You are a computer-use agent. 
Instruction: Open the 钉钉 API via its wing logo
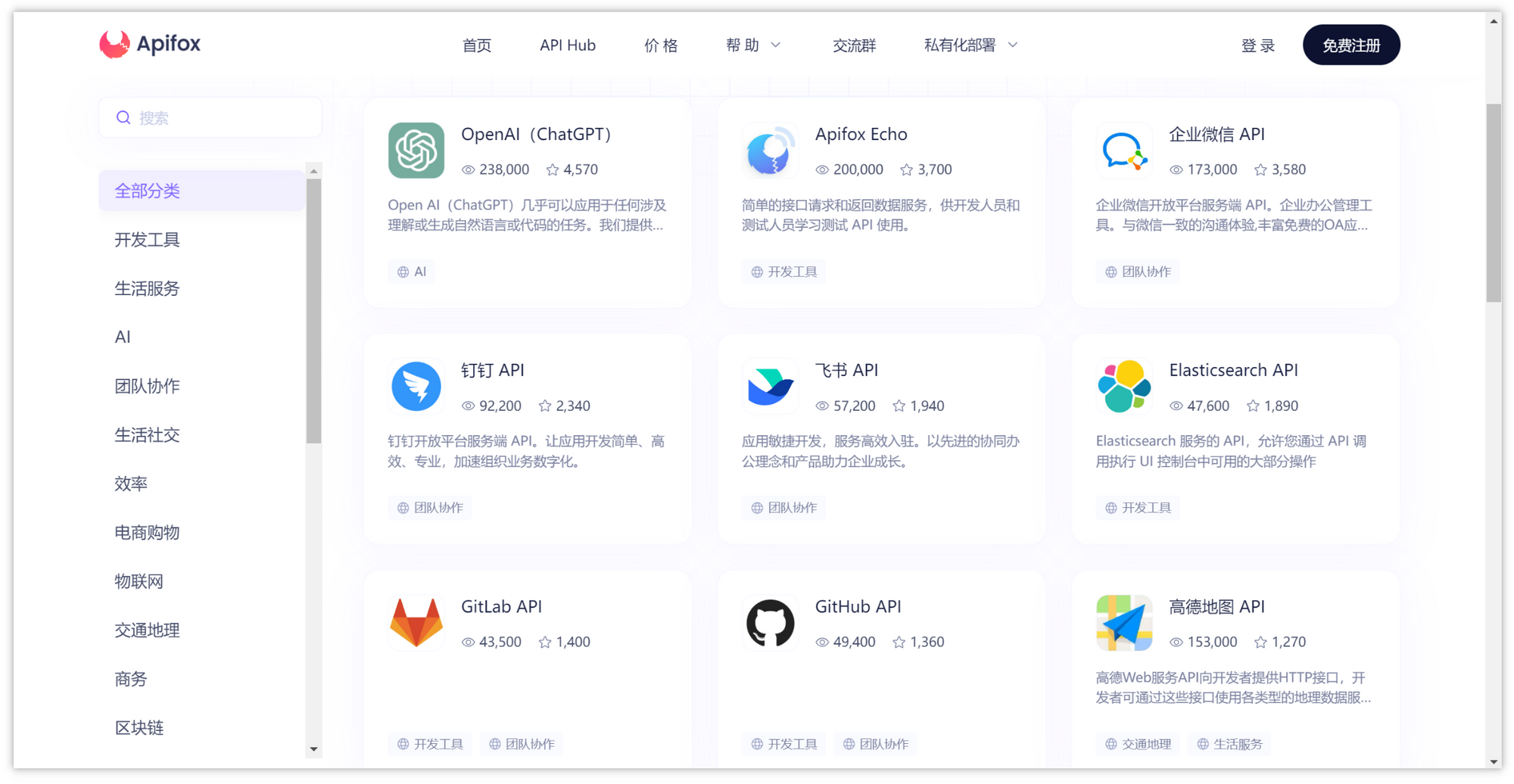coord(416,386)
